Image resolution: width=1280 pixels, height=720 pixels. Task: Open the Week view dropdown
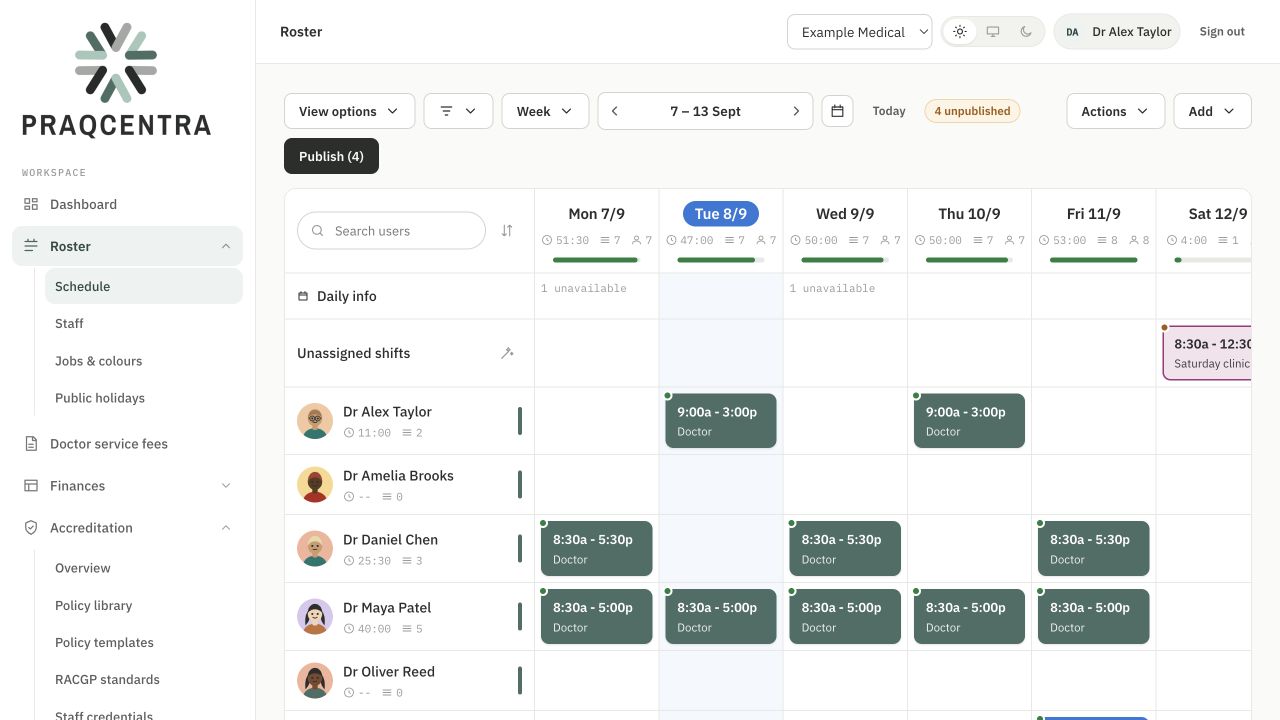[545, 111]
